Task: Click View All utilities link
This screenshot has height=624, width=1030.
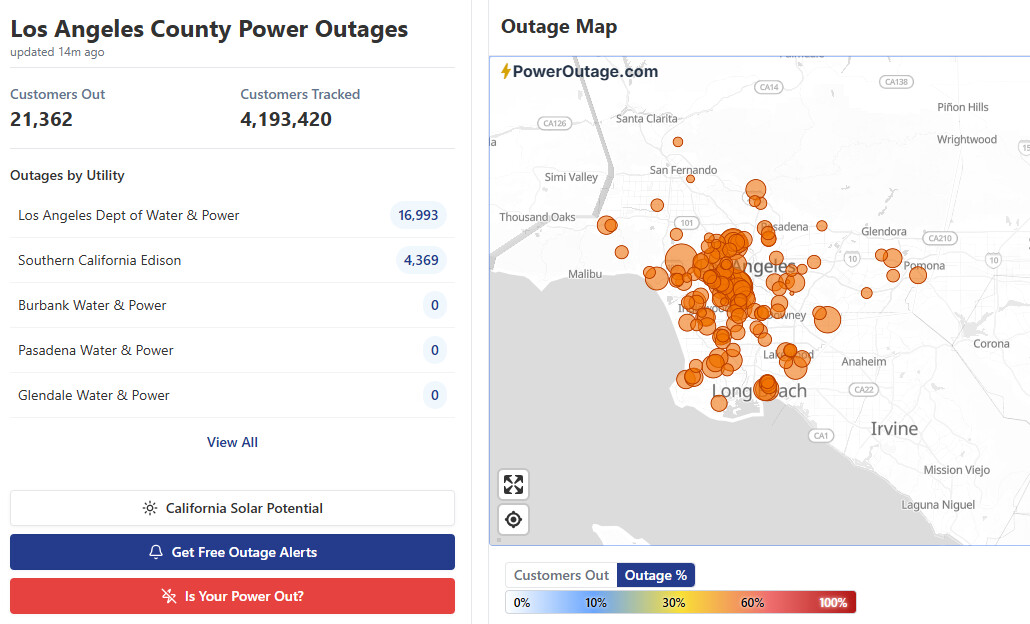Action: tap(233, 442)
